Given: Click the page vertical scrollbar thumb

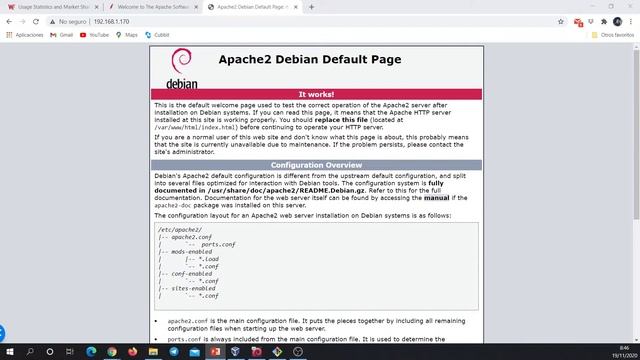Looking at the screenshot, I should (636, 135).
